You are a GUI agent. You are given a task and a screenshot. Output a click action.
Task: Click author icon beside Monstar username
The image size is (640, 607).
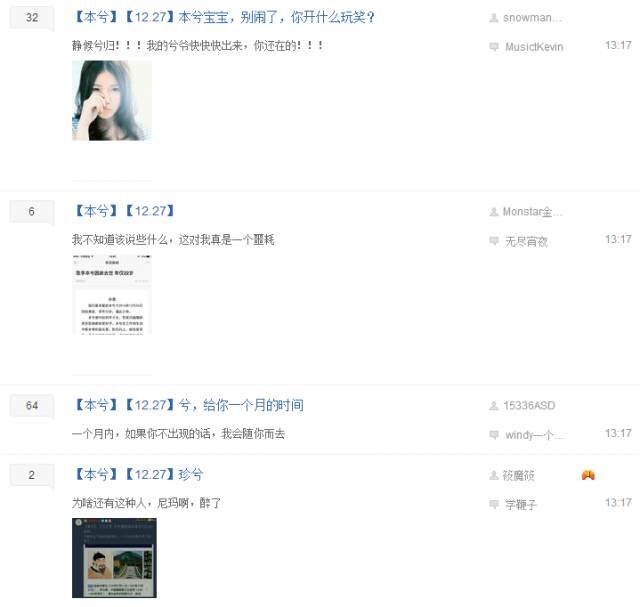click(x=494, y=212)
